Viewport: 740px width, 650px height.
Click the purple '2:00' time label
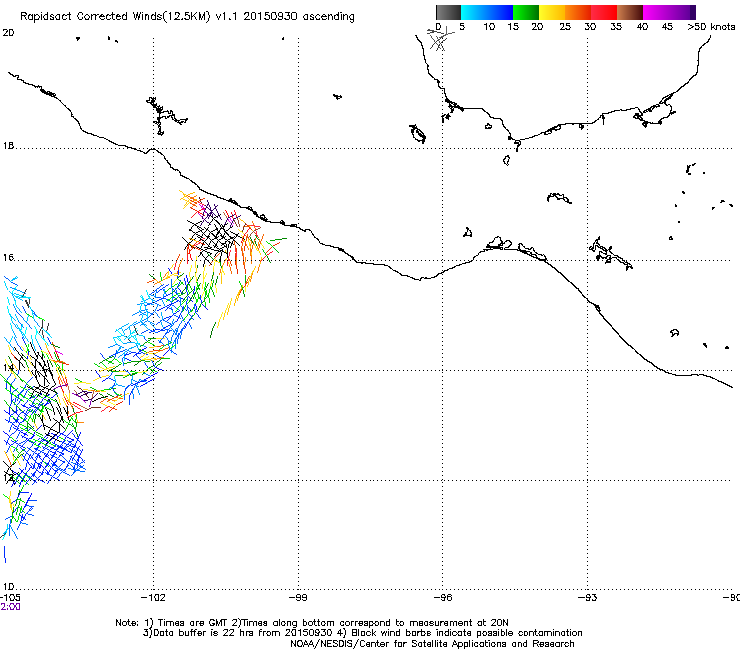pos(10,607)
